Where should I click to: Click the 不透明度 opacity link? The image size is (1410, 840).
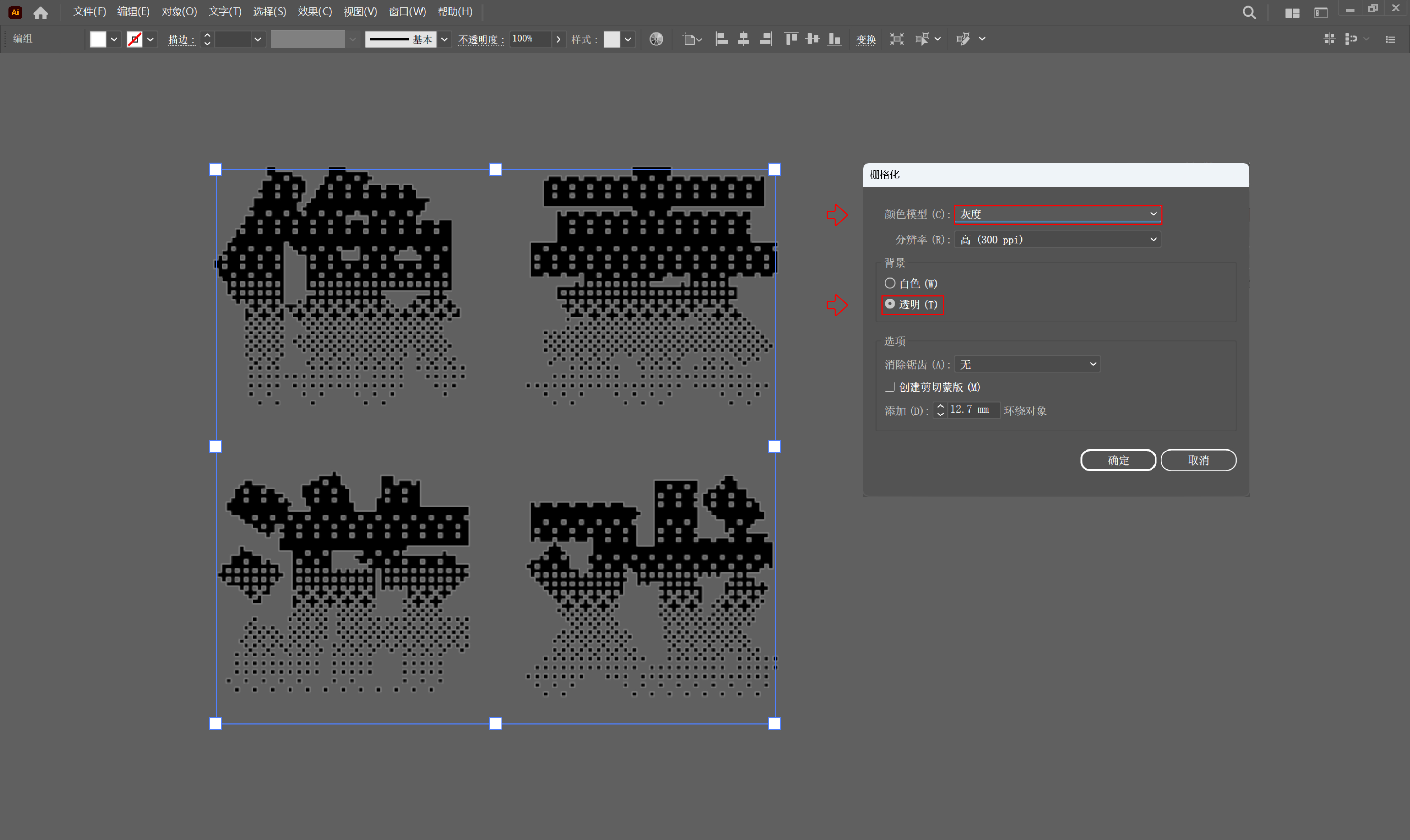click(481, 40)
